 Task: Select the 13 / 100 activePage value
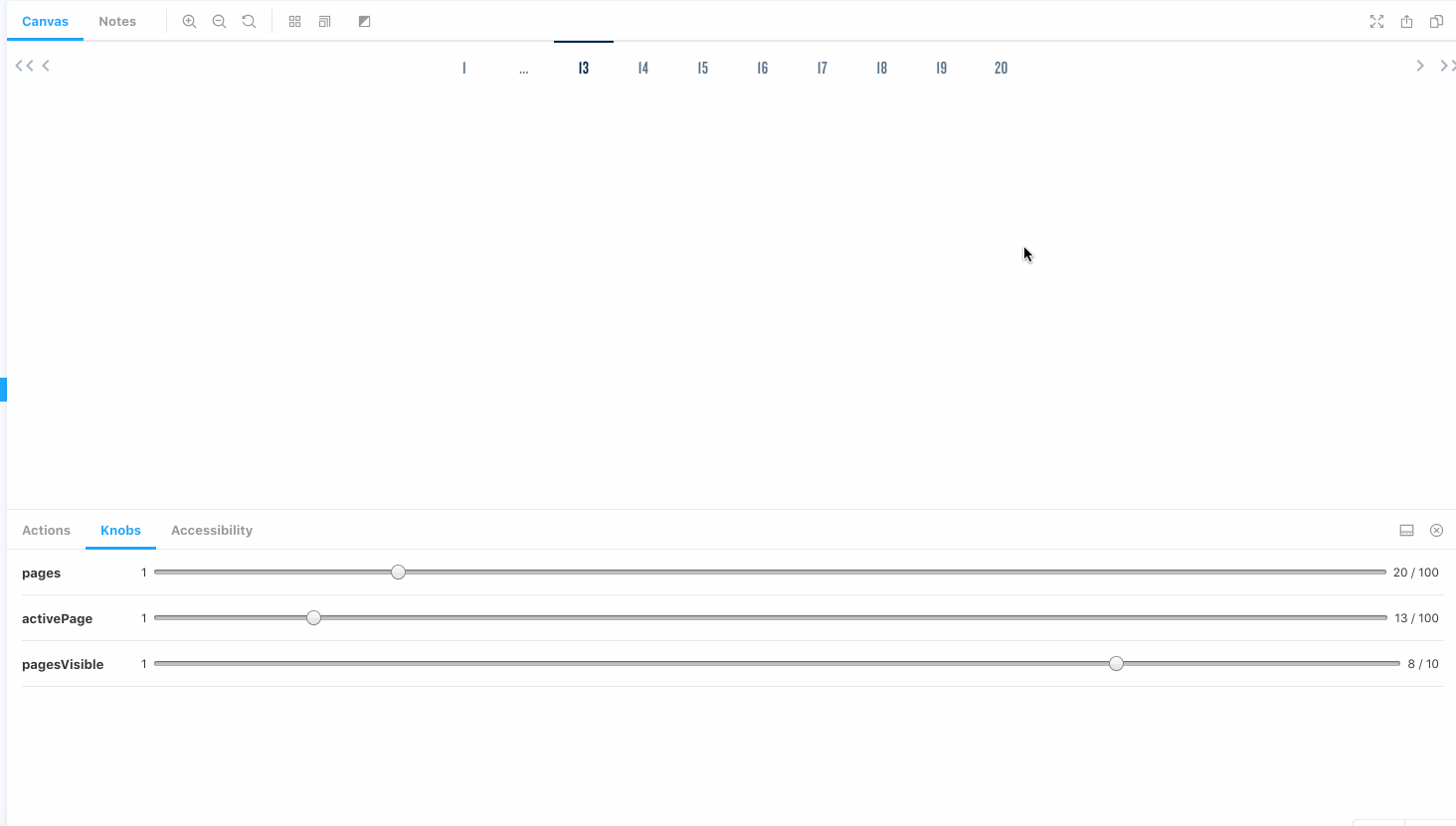pyautogui.click(x=1416, y=618)
